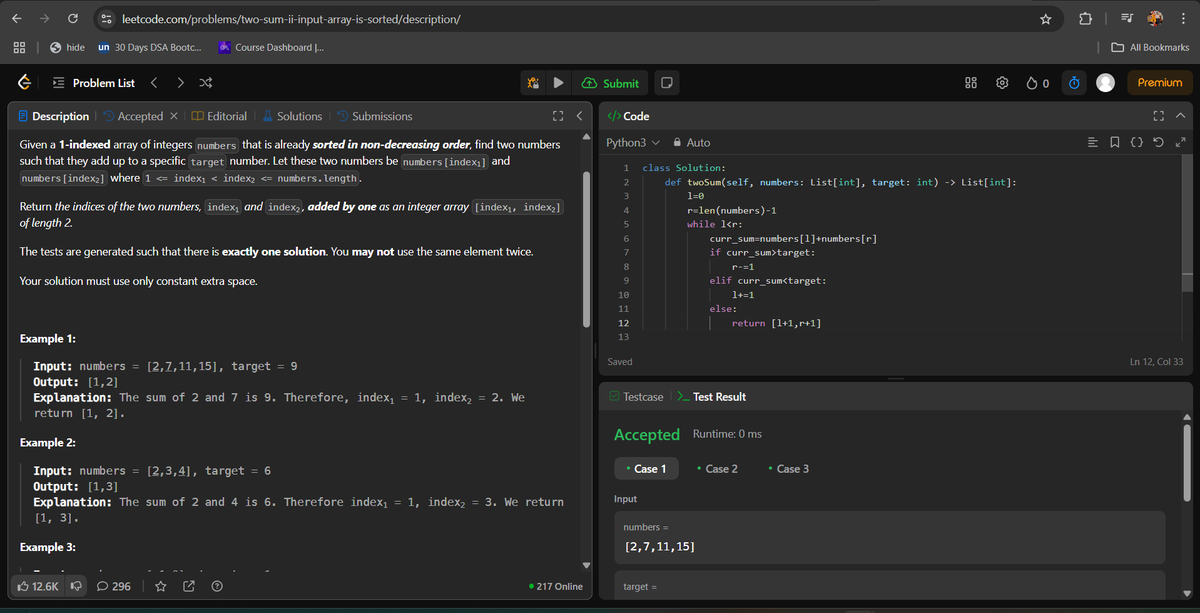Click code line 12 return statement
Screen dimensions: 1200x613
[x=776, y=323]
